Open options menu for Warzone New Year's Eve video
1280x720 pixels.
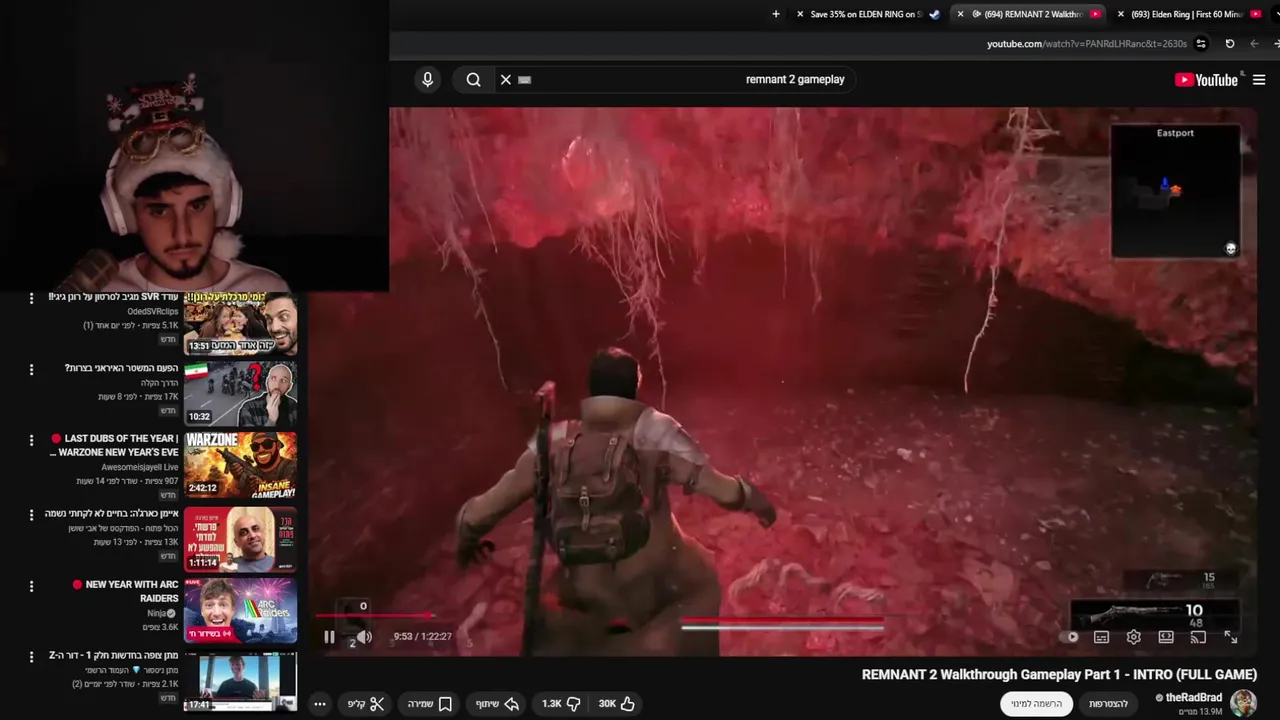coord(31,440)
